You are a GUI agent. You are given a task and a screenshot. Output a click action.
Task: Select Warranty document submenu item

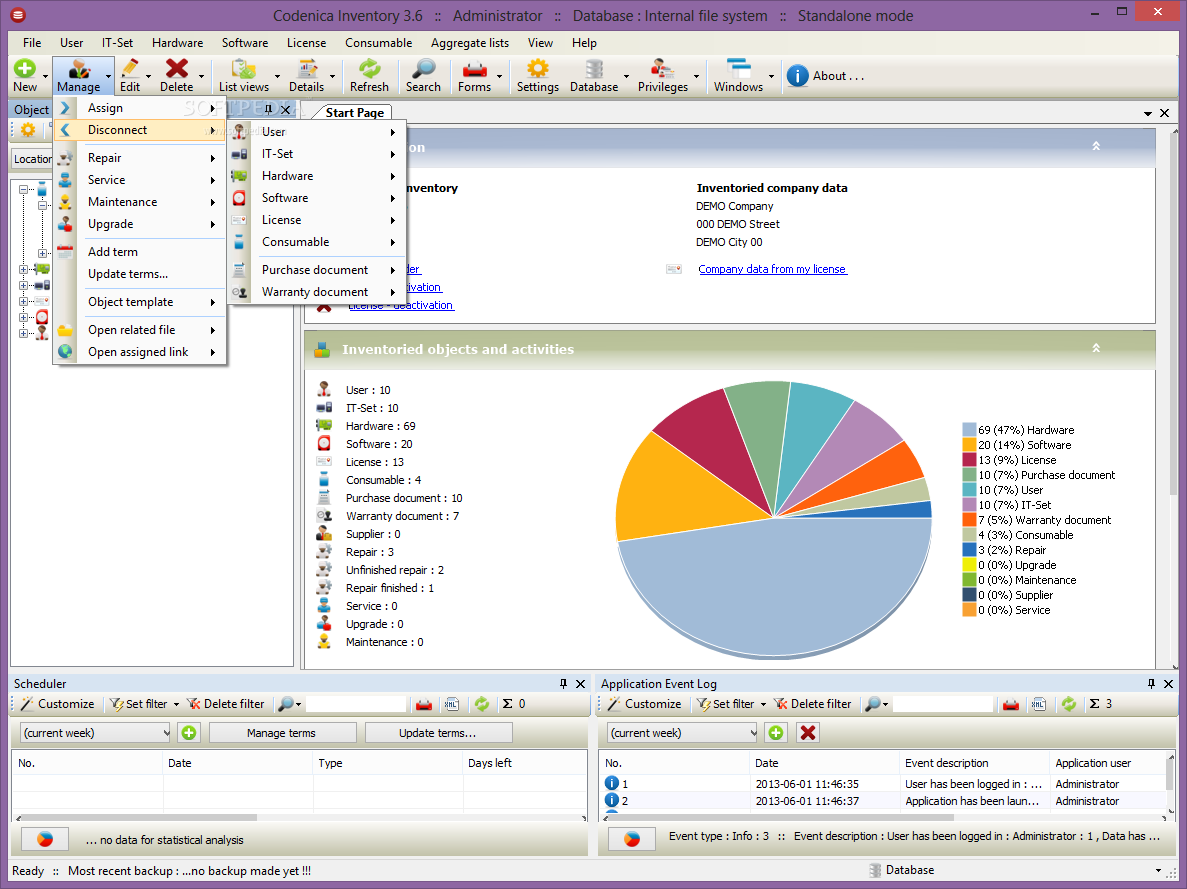[x=316, y=292]
